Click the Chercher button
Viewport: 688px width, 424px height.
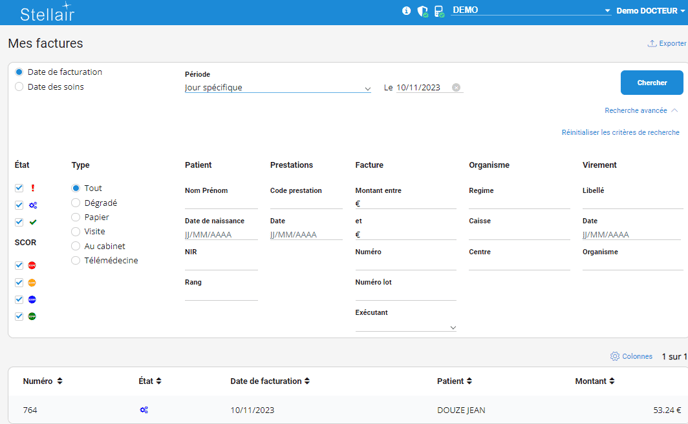652,83
